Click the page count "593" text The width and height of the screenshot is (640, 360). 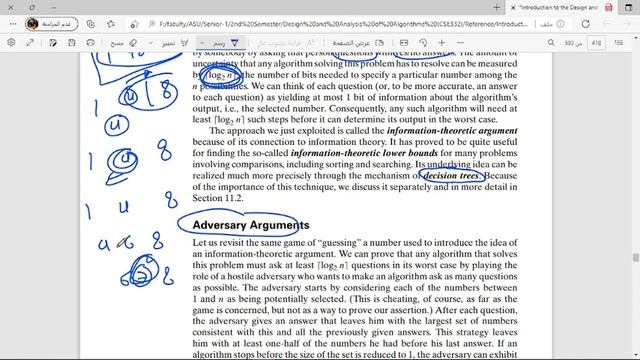[x=569, y=43]
